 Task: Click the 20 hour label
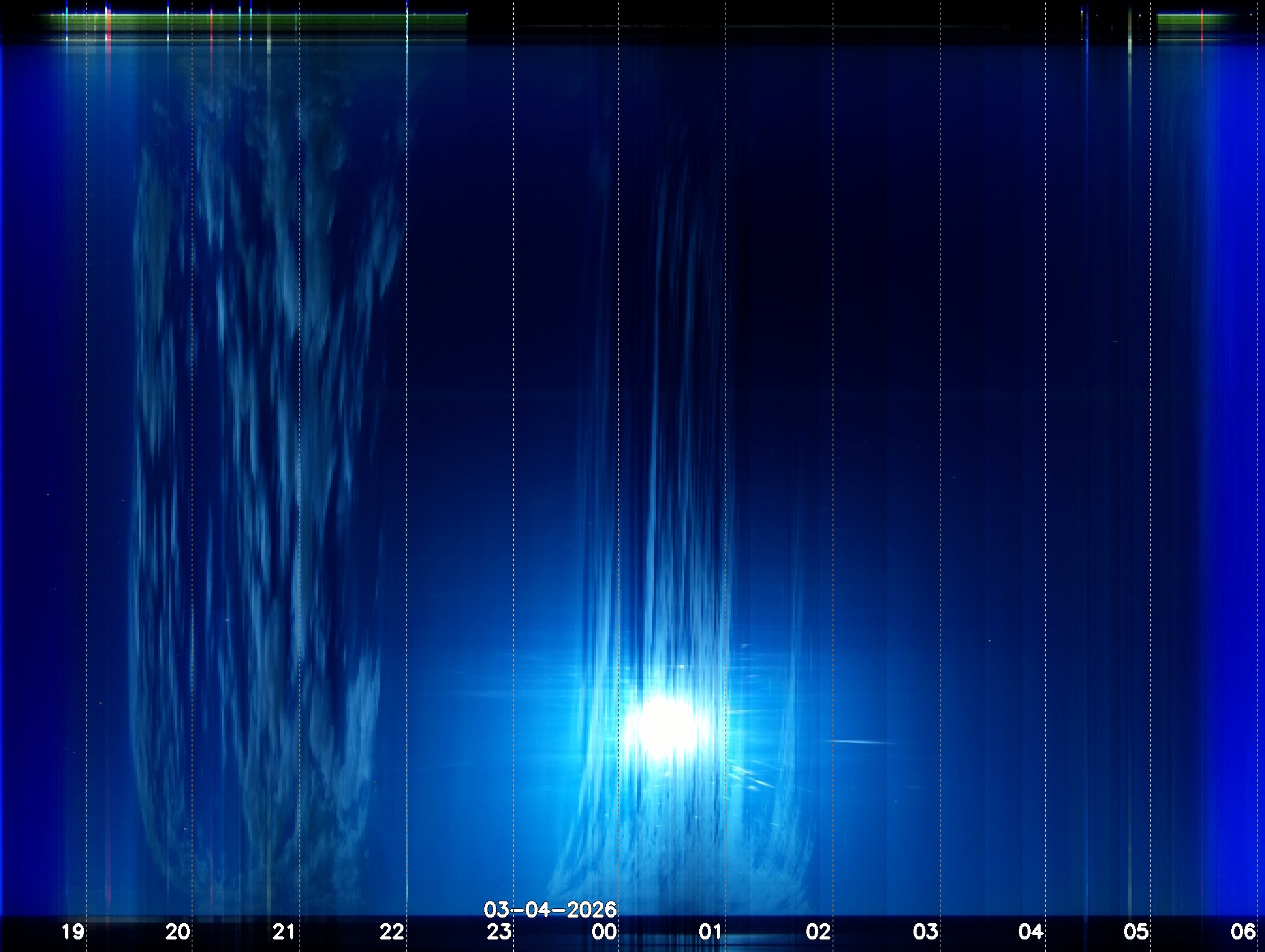tap(178, 932)
